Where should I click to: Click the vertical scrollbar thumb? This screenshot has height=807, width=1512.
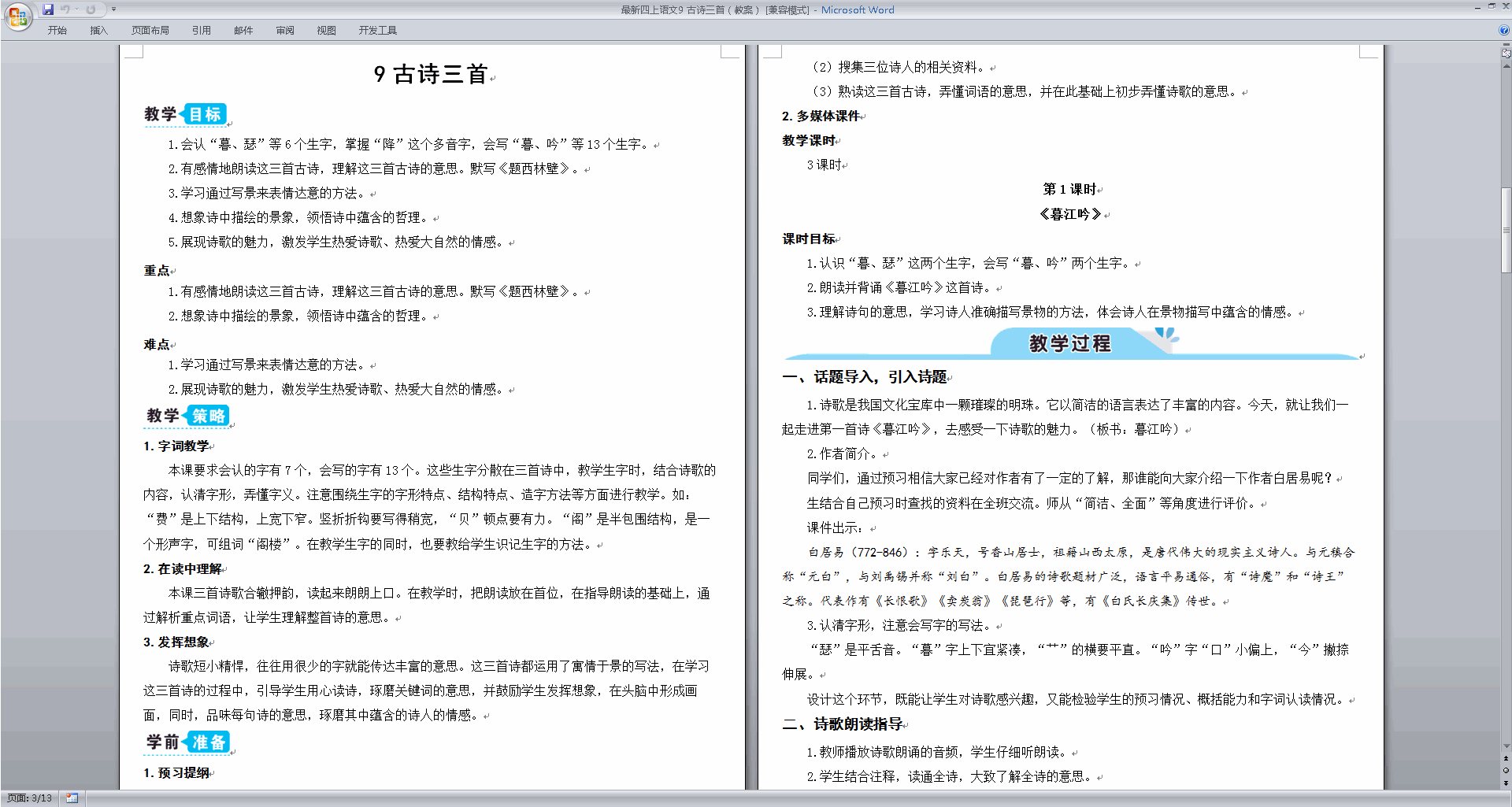click(x=1506, y=230)
